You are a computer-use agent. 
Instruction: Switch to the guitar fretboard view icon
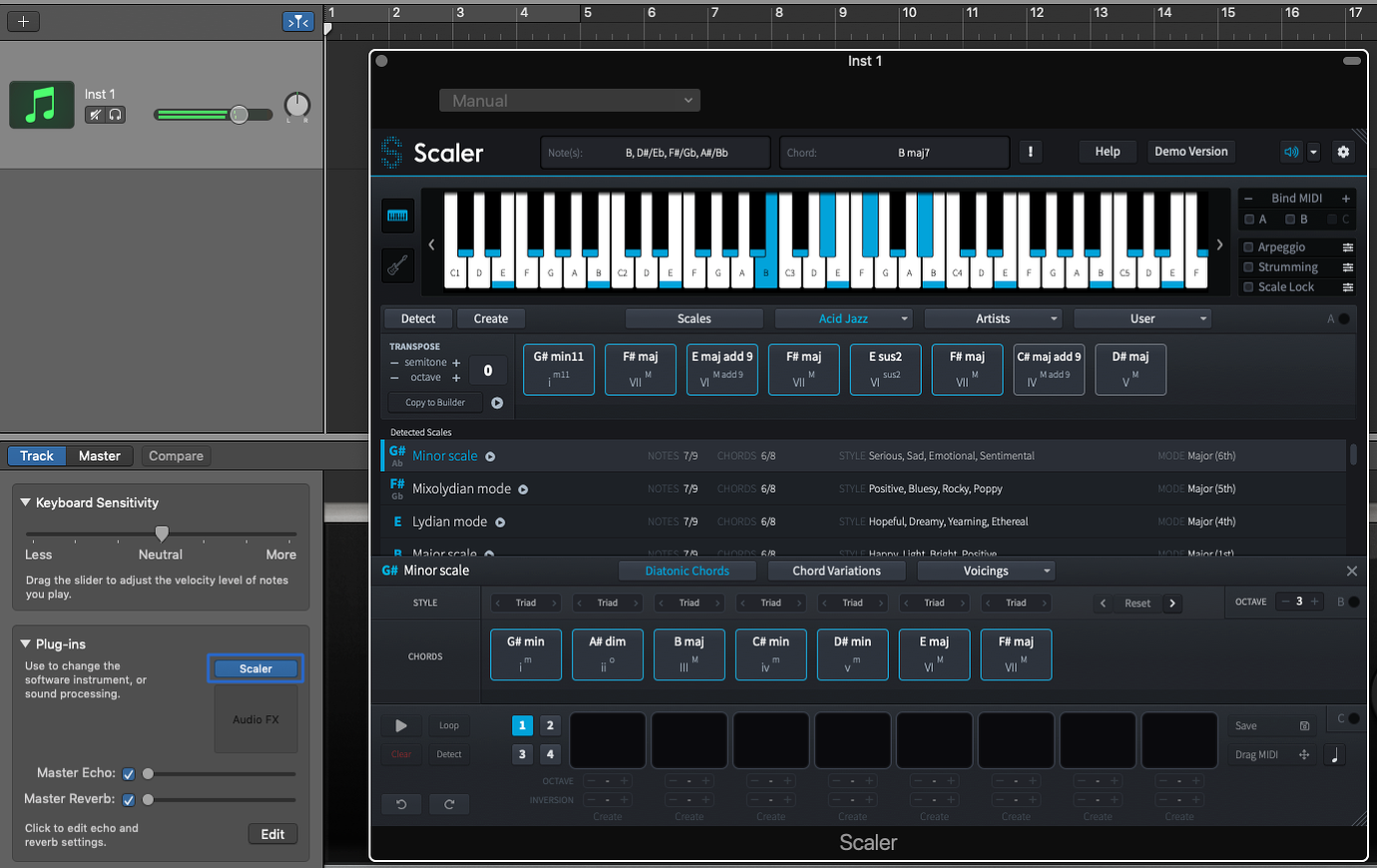point(397,265)
